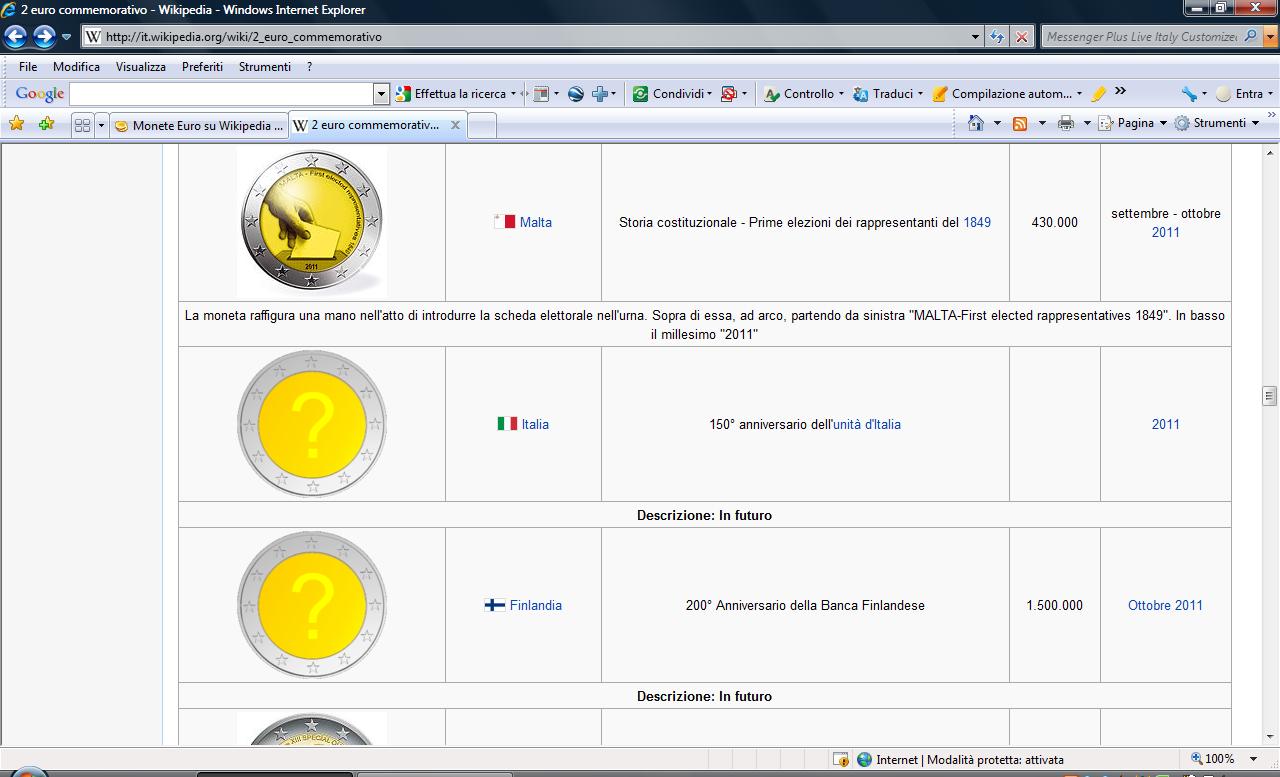The image size is (1280, 777).
Task: Switch to Monete Euro su Wikipedia tab
Action: [199, 125]
